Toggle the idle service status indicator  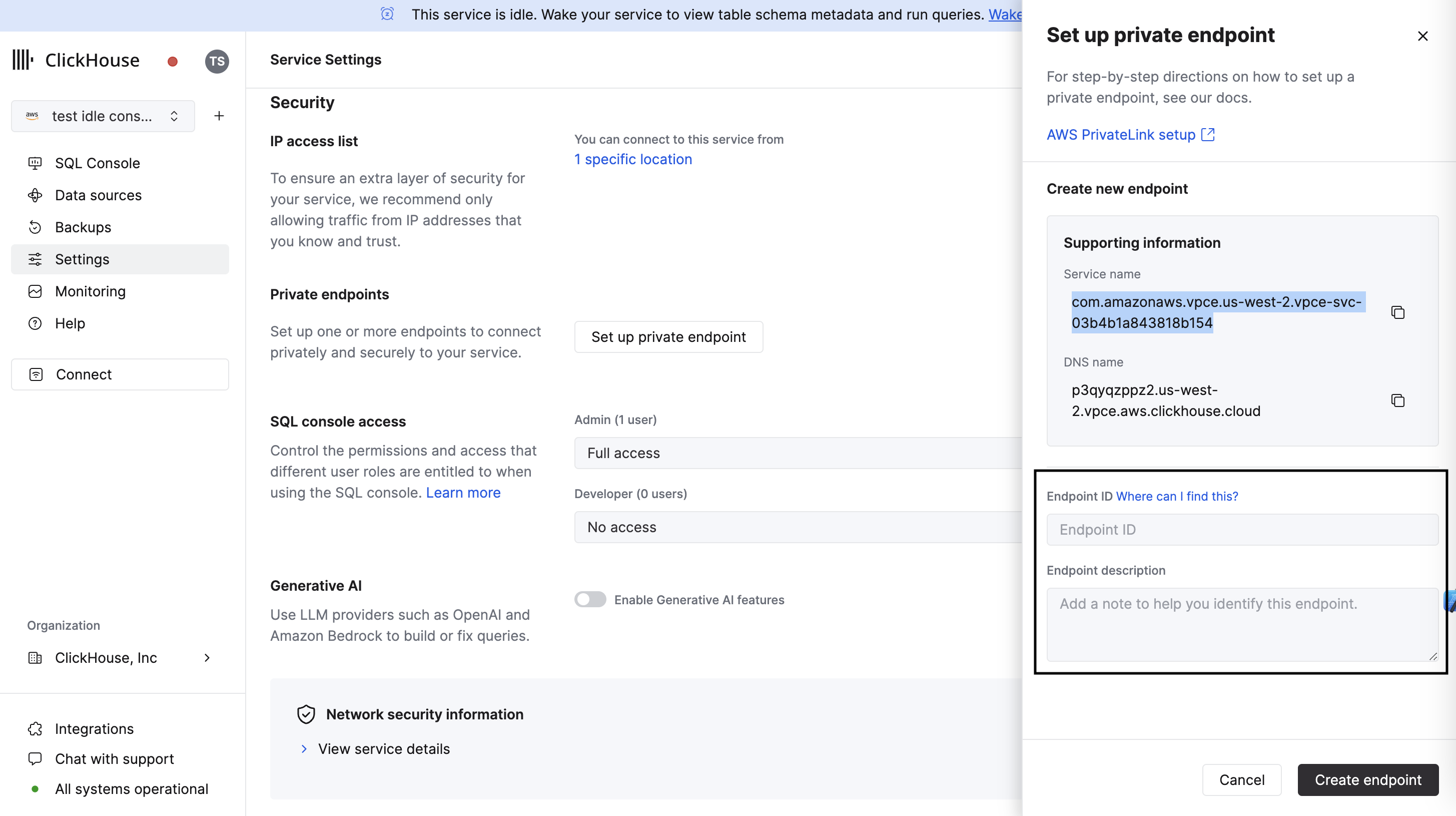click(x=172, y=61)
